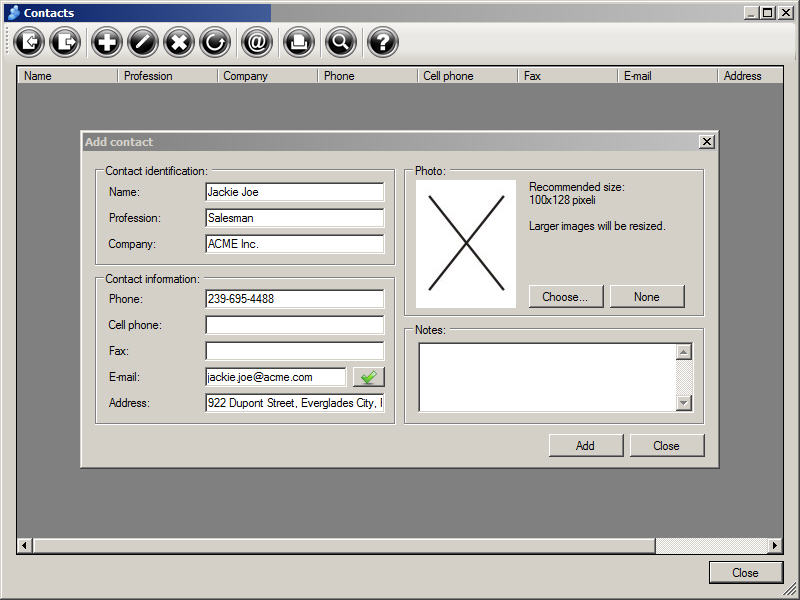800x600 pixels.
Task: Click the refresh list toolbar icon
Action: (x=215, y=42)
